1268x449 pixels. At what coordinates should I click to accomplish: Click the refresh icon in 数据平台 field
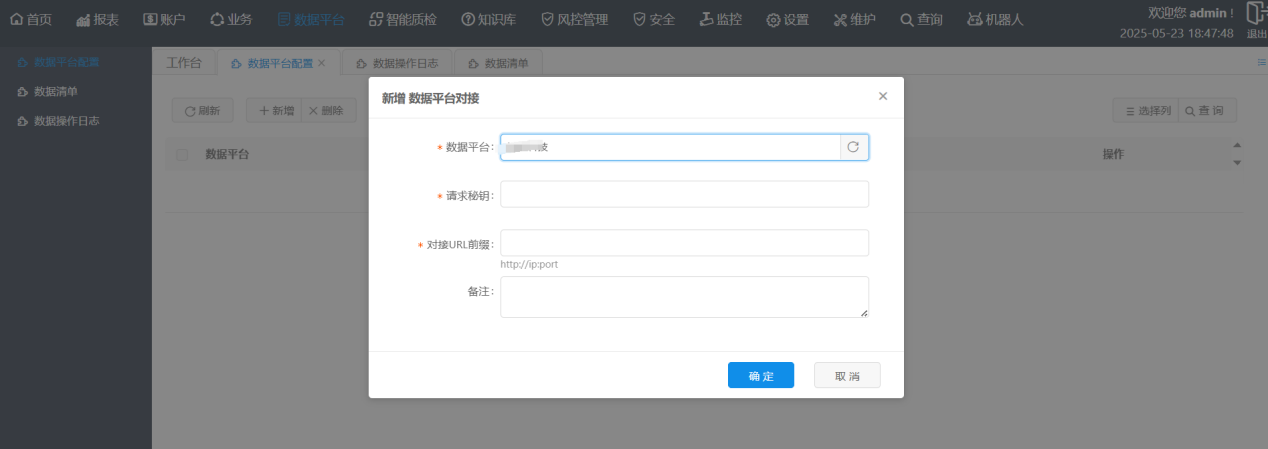click(x=853, y=147)
